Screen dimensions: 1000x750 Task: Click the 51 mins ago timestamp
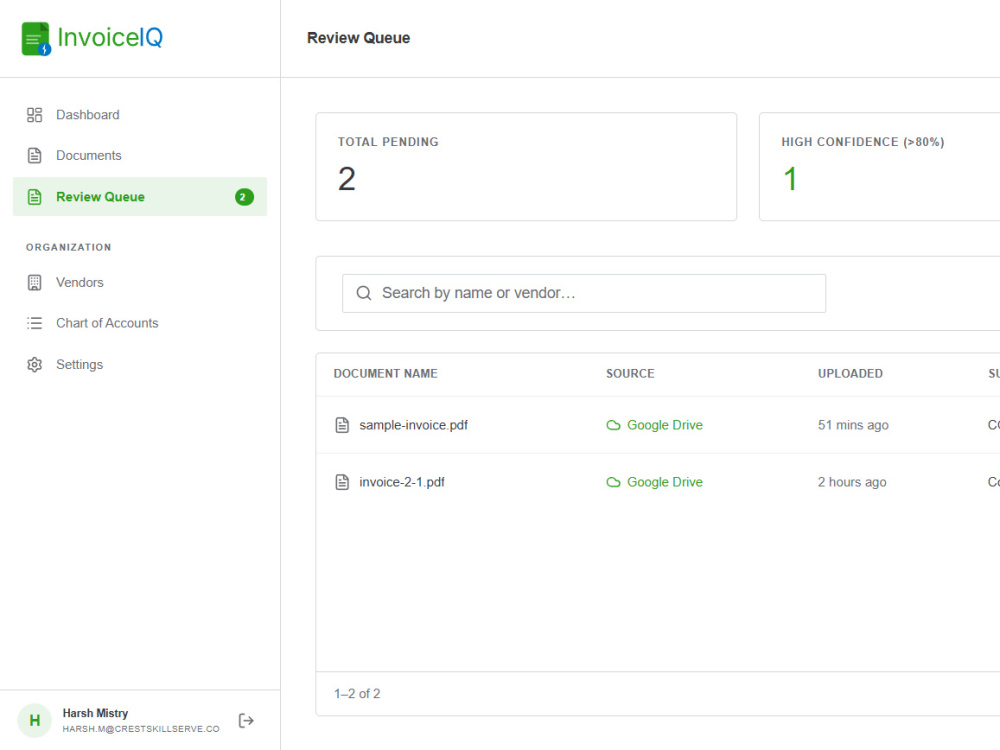[x=853, y=425]
